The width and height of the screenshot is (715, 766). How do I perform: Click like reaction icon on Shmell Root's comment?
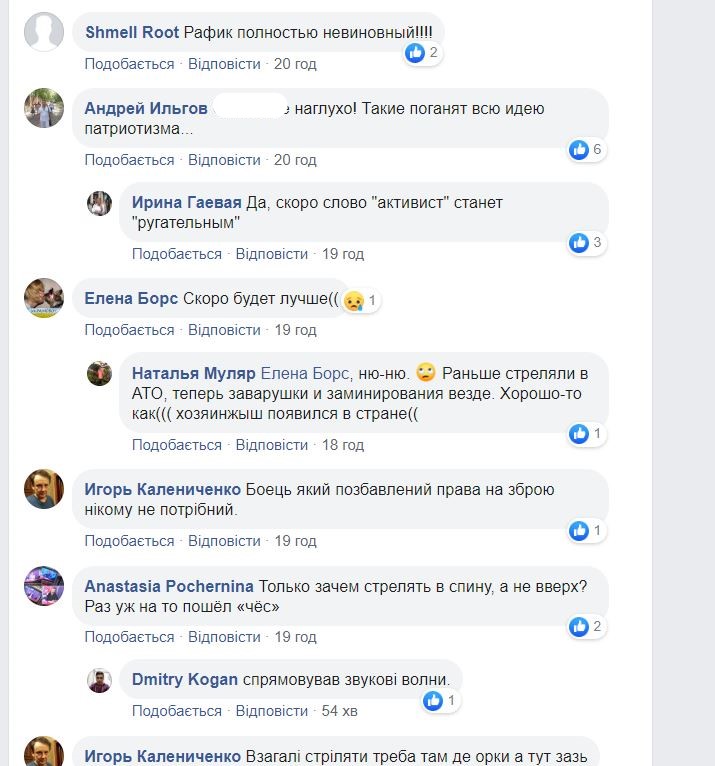coord(416,53)
